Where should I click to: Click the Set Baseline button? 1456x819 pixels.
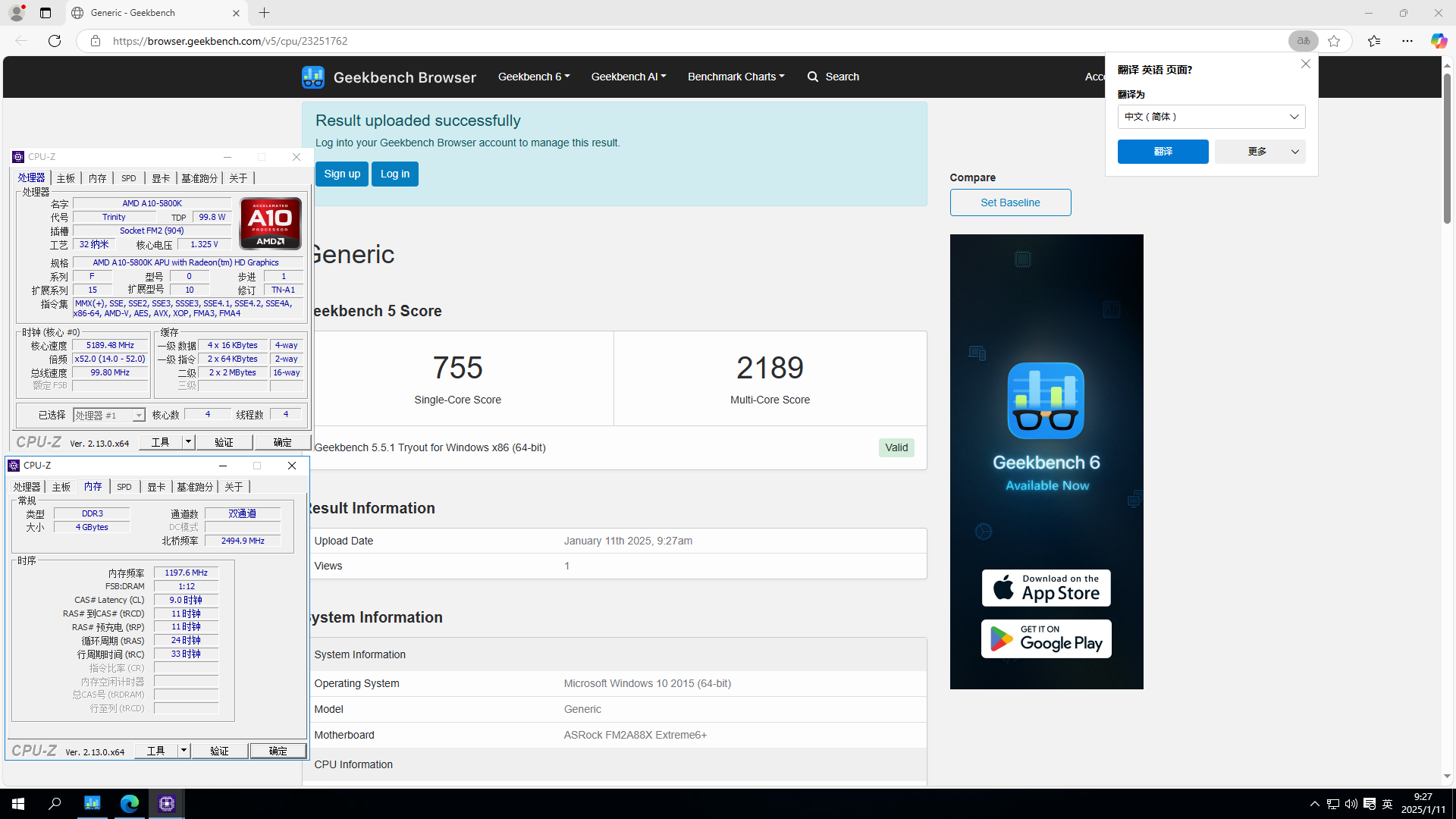(1010, 202)
